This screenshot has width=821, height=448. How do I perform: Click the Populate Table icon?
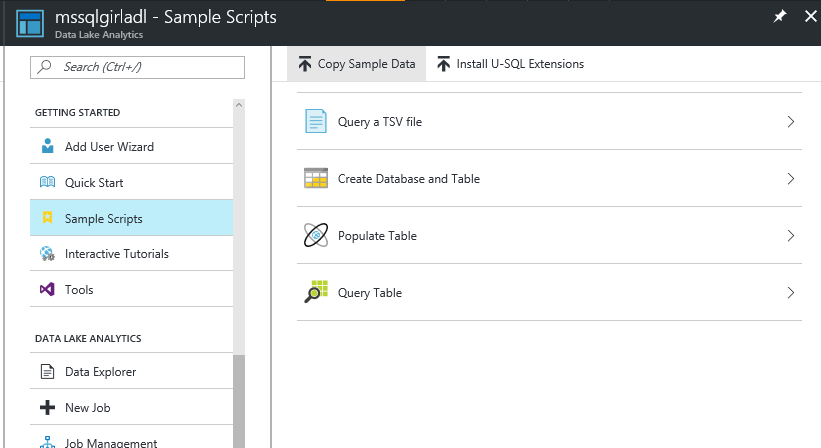[x=316, y=236]
